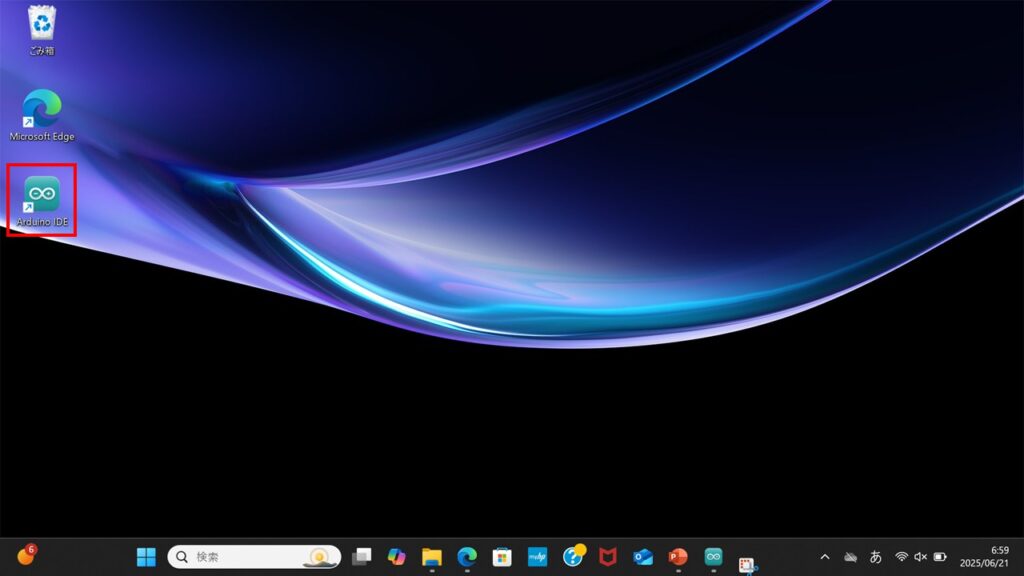Image resolution: width=1024 pixels, height=576 pixels.
Task: Open PowerPoint from the taskbar
Action: pos(678,556)
